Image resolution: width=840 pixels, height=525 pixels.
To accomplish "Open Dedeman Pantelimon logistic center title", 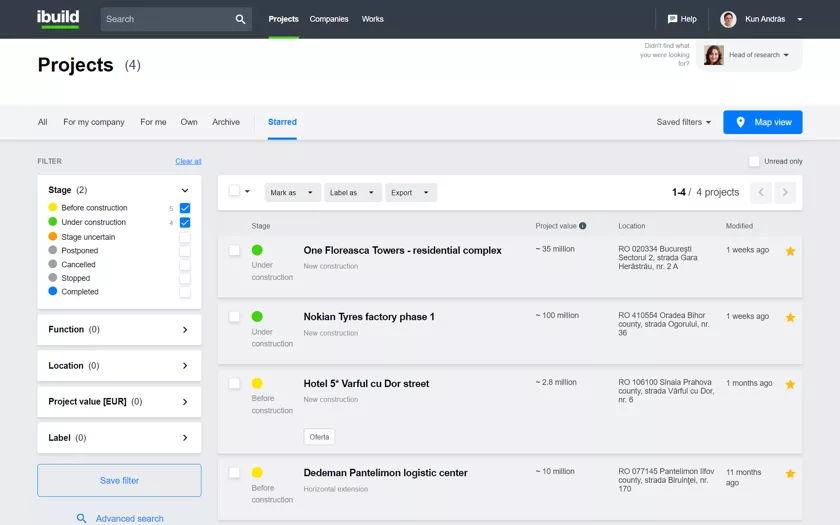I will click(x=385, y=472).
